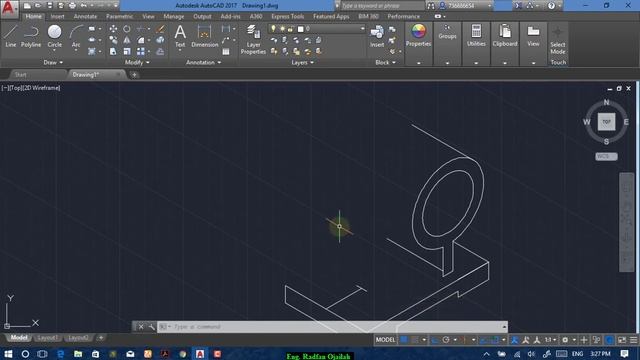Select the Rectangular Array tool
Image resolution: width=640 pixels, height=360 pixels.
pos(141,51)
